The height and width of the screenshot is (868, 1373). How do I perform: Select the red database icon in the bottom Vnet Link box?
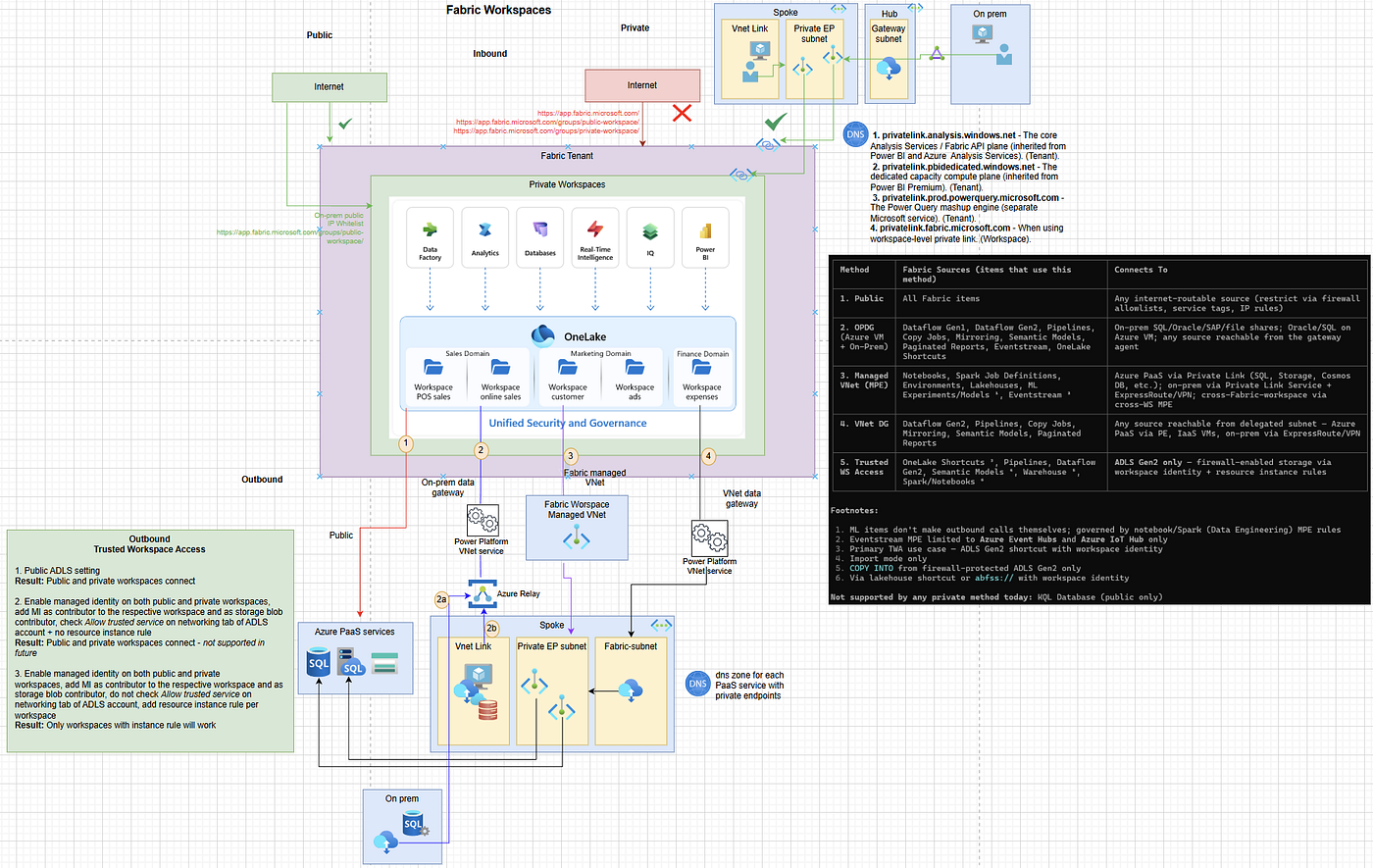point(487,709)
